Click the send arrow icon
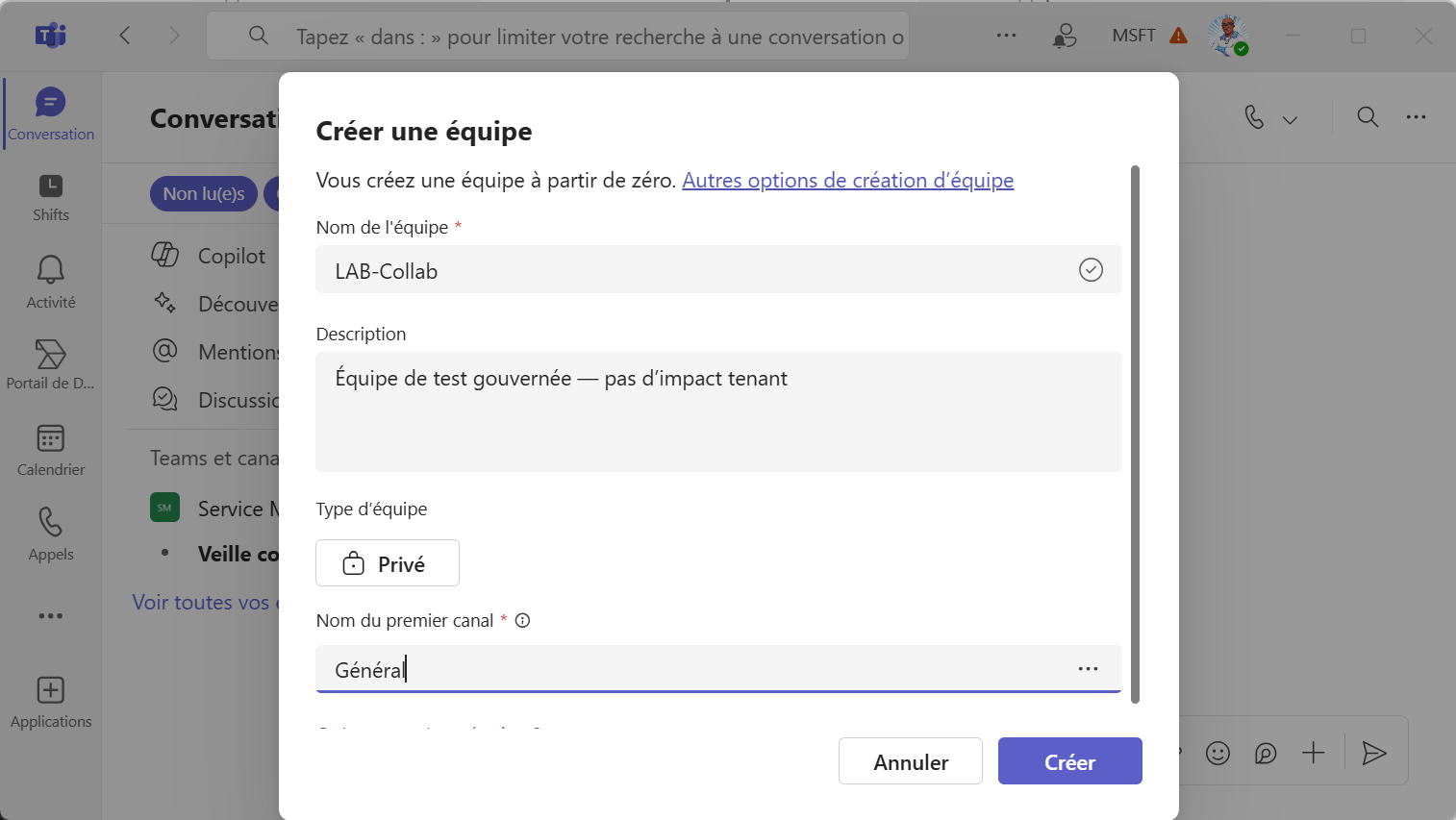 click(1374, 753)
